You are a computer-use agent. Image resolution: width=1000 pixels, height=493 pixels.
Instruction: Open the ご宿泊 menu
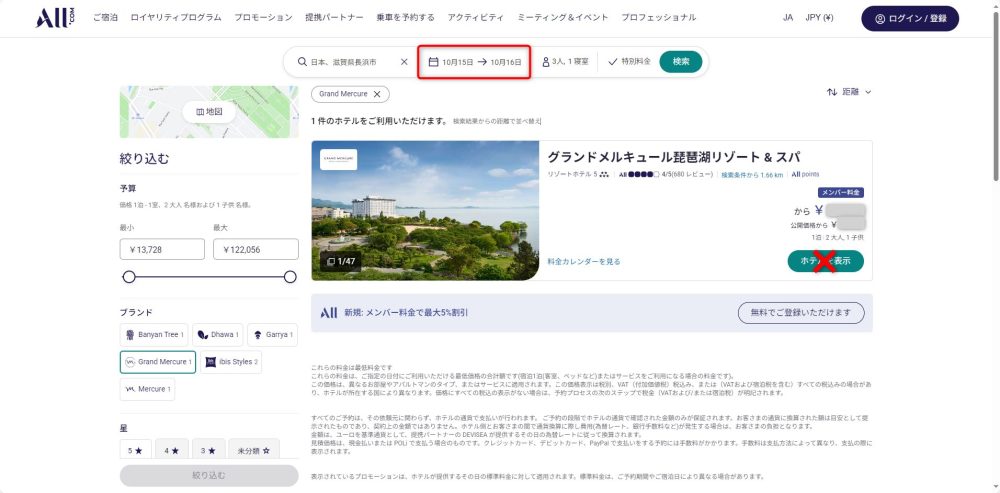(x=105, y=18)
